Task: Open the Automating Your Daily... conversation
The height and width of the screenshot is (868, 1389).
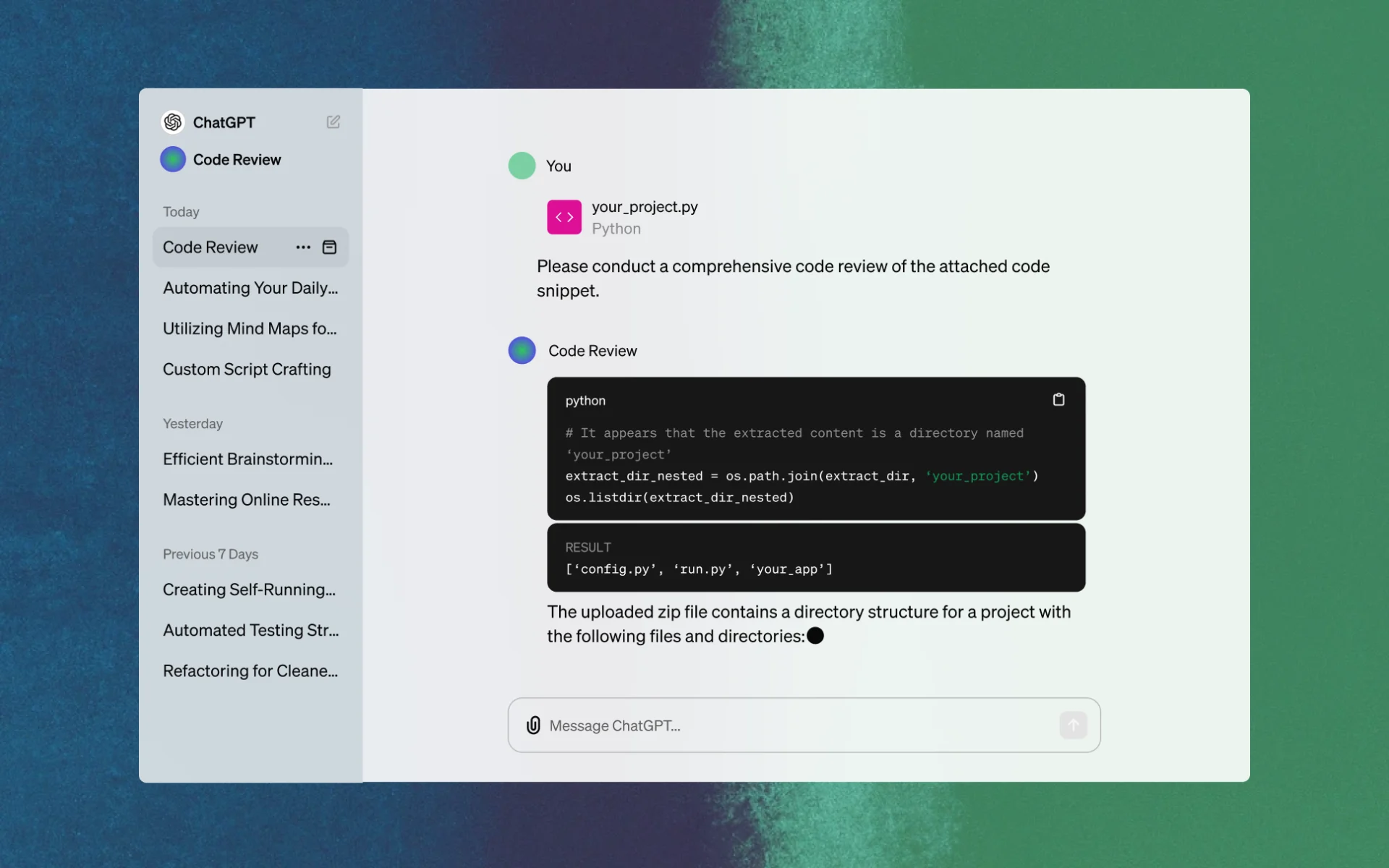Action: pos(250,288)
